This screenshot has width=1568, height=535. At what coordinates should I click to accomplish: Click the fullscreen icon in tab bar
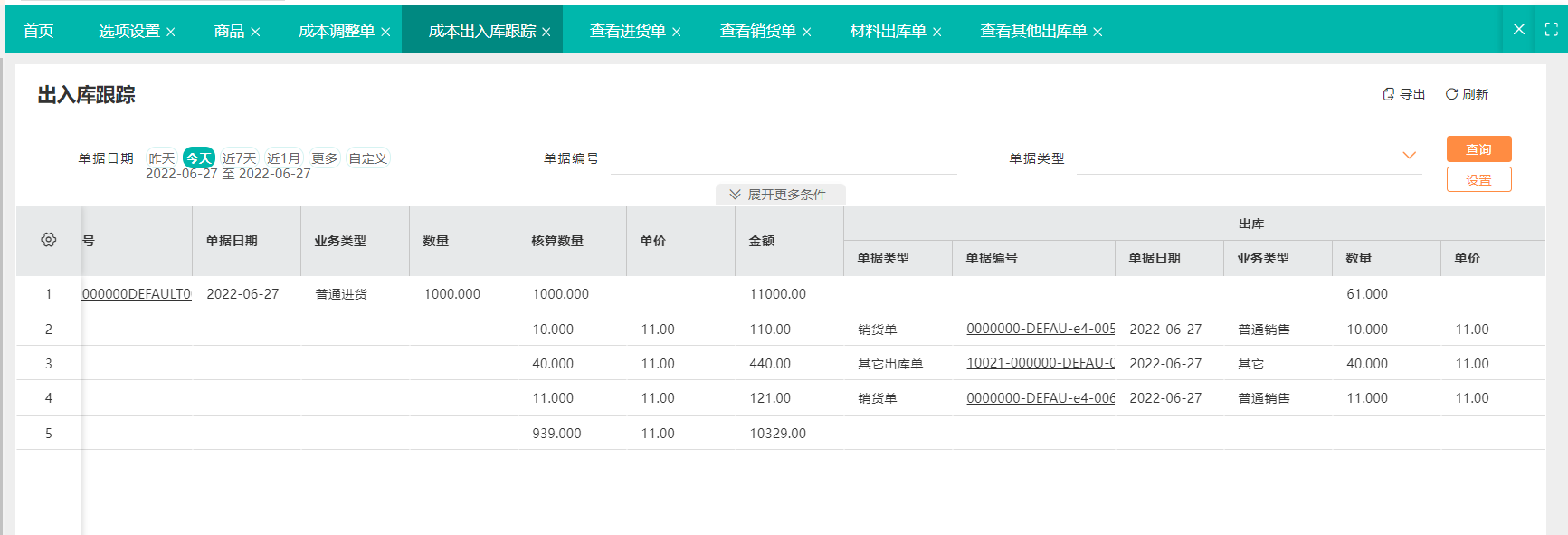tap(1551, 29)
